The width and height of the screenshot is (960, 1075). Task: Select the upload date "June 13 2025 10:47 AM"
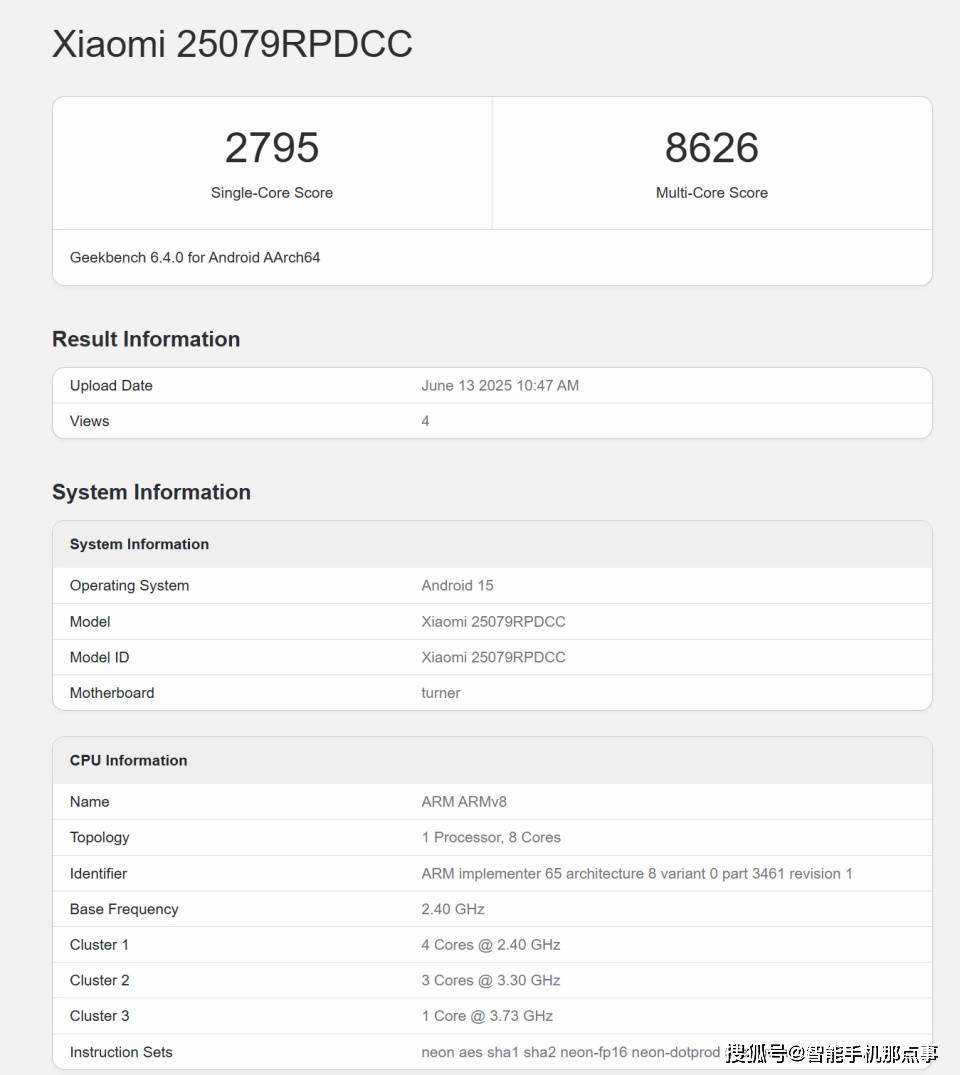click(x=500, y=385)
